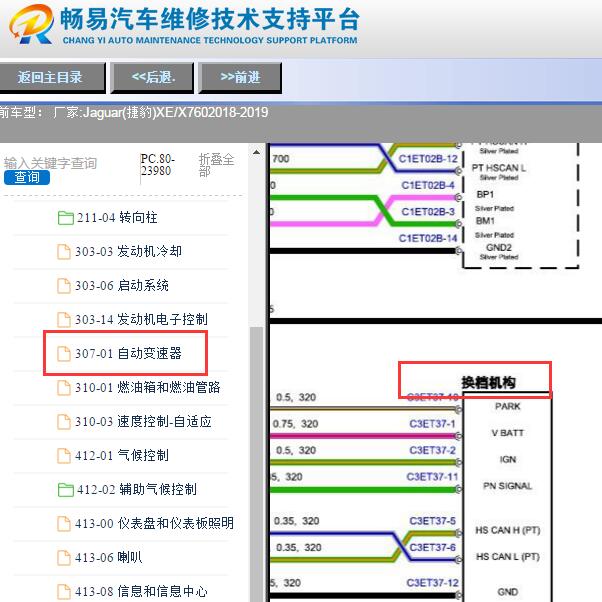This screenshot has height=602, width=602.
Task: Open the 310-03 速度控制-自适应 entry
Action: [x=143, y=422]
